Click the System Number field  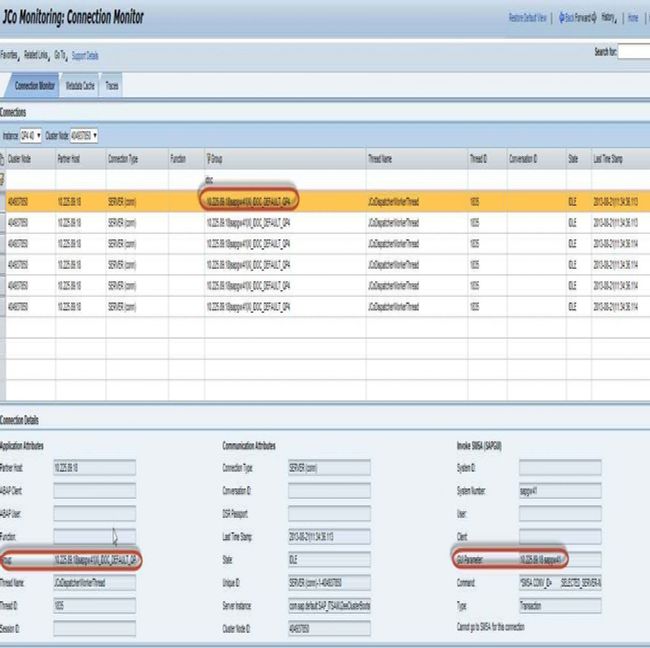560,491
